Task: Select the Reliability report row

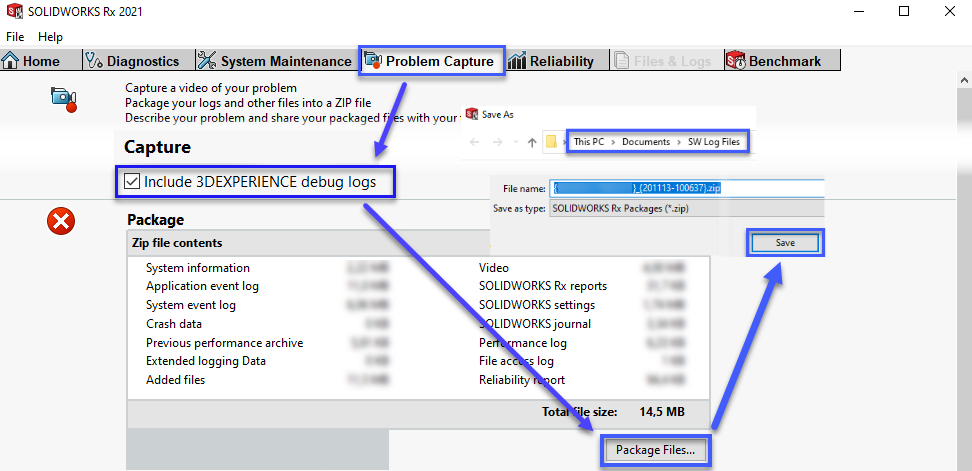Action: click(522, 380)
